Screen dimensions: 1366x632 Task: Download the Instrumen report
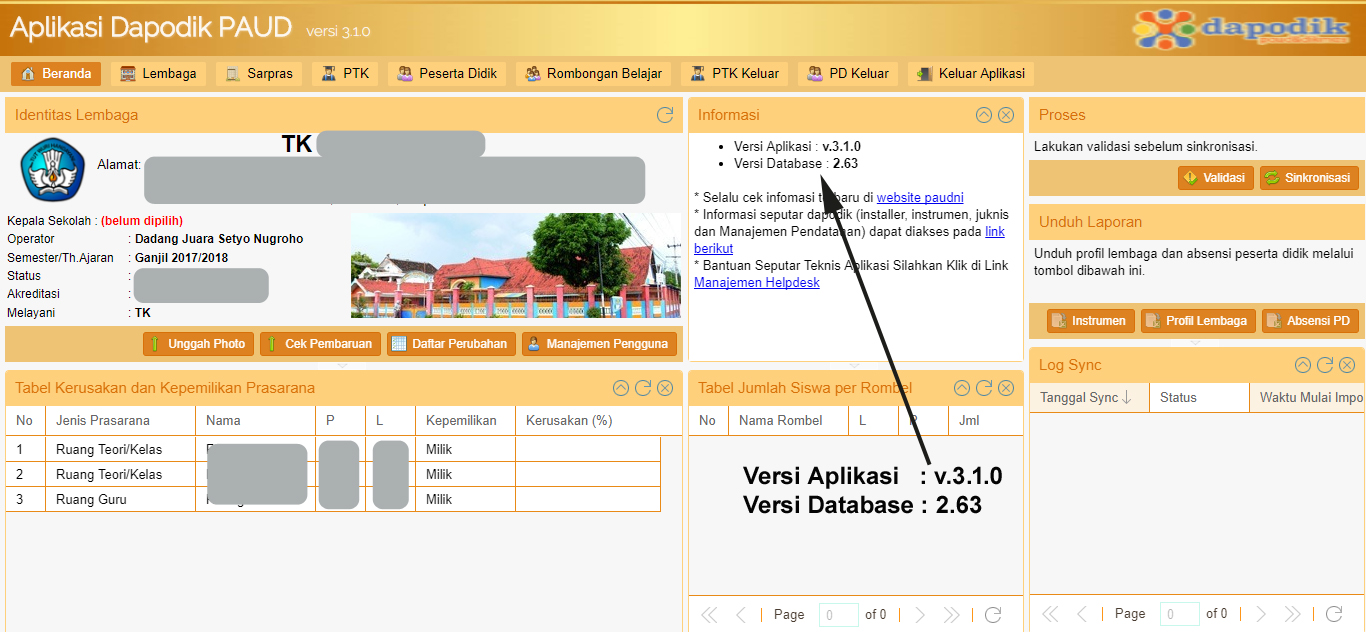coord(1090,321)
